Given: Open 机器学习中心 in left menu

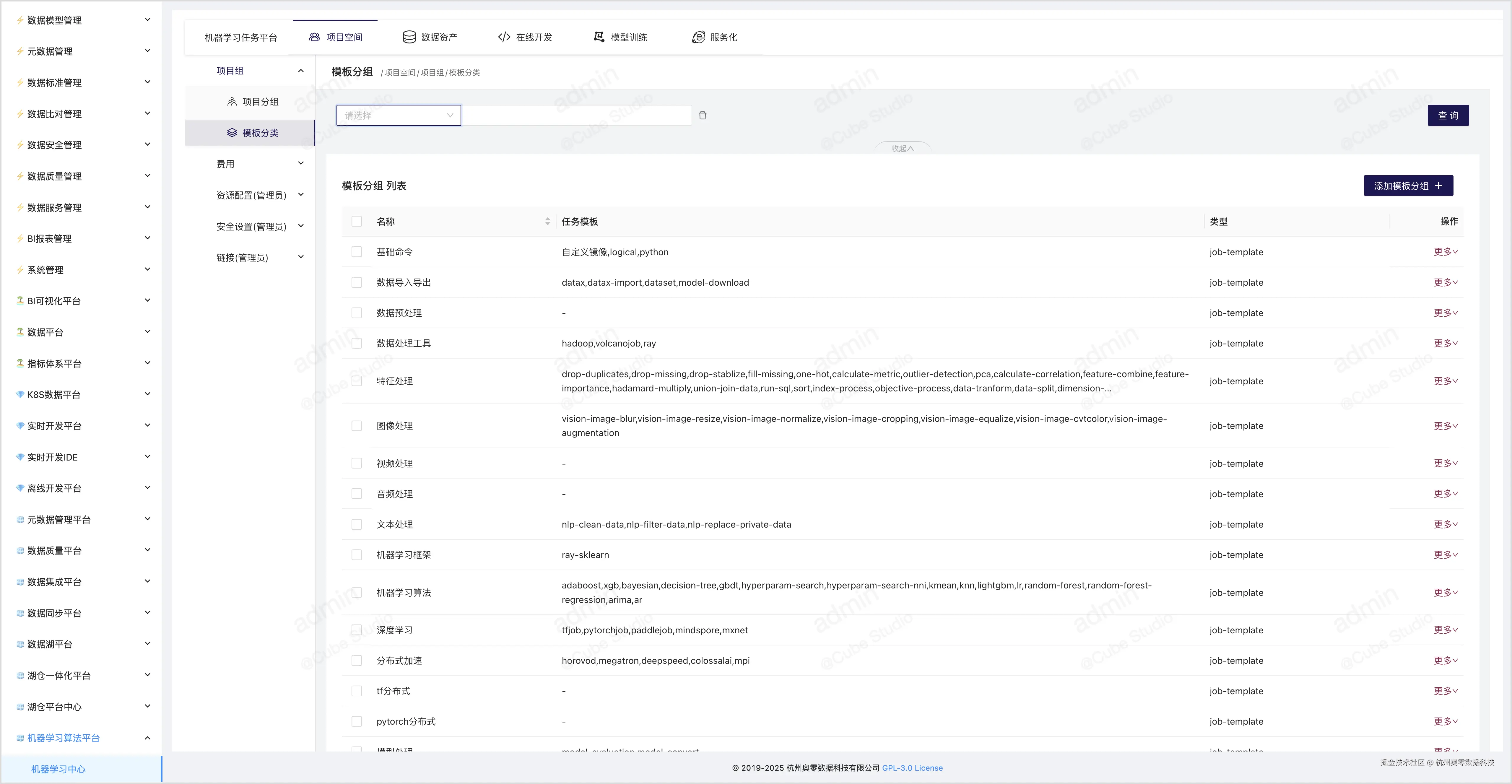Looking at the screenshot, I should point(58,769).
